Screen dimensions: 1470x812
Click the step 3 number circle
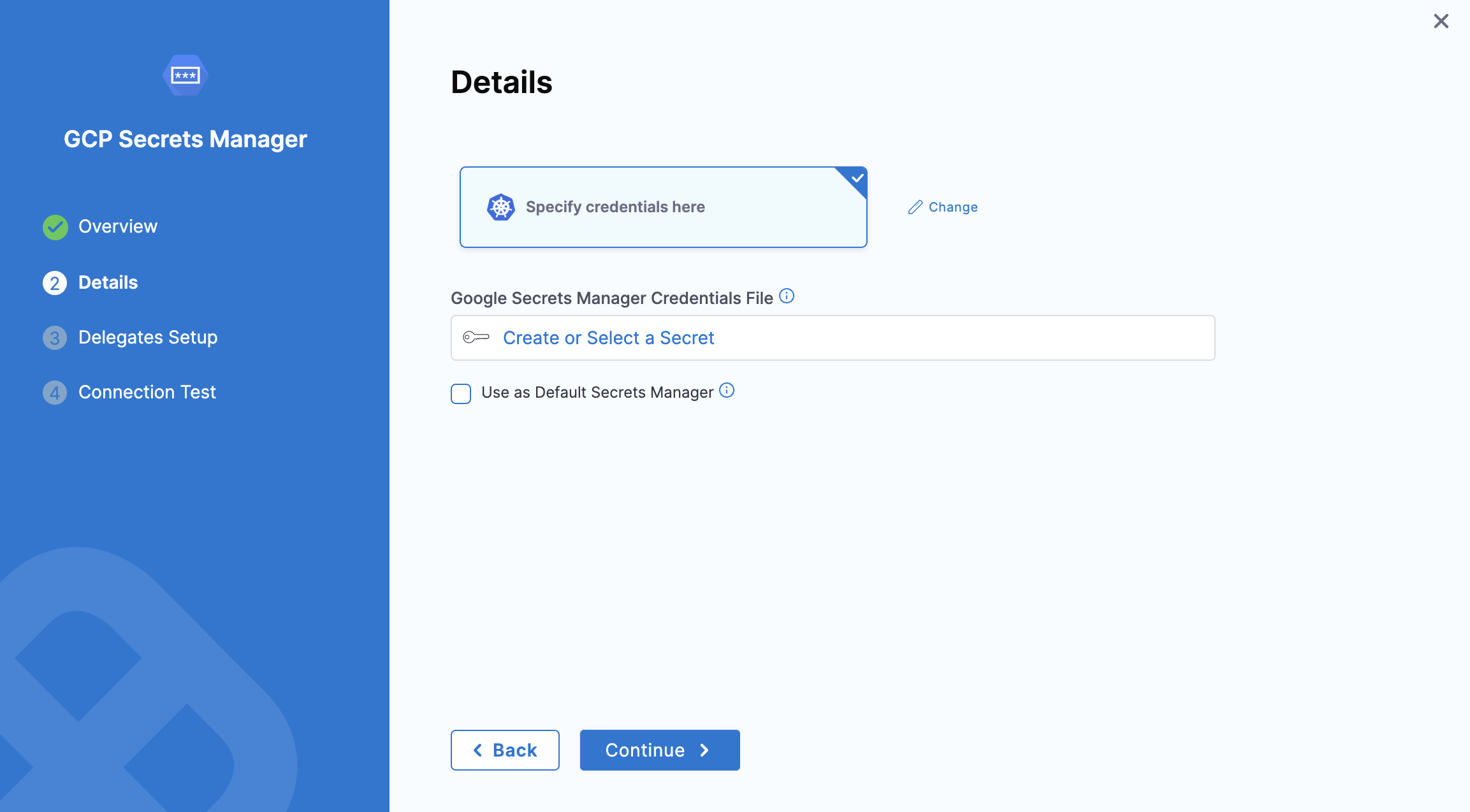coord(55,338)
